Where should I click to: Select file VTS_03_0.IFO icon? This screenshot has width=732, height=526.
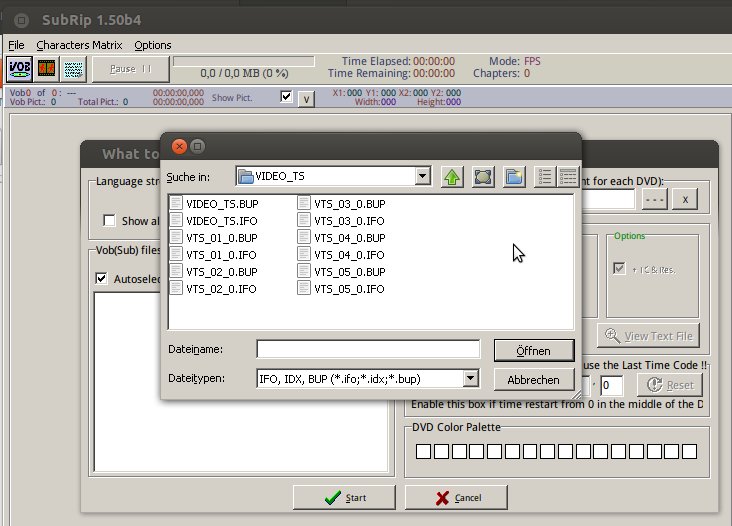304,220
